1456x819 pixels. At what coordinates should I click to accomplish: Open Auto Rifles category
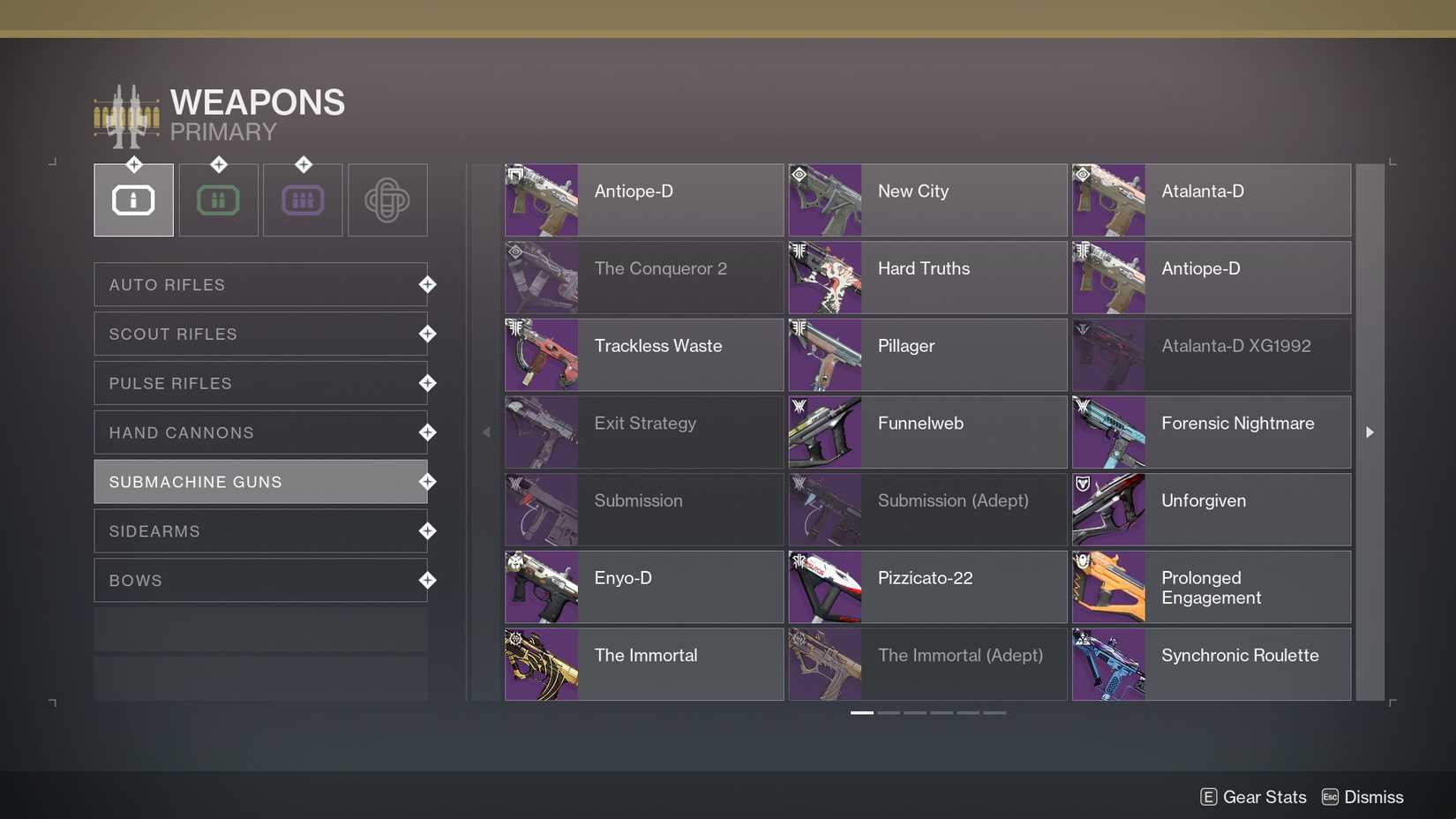[x=260, y=284]
